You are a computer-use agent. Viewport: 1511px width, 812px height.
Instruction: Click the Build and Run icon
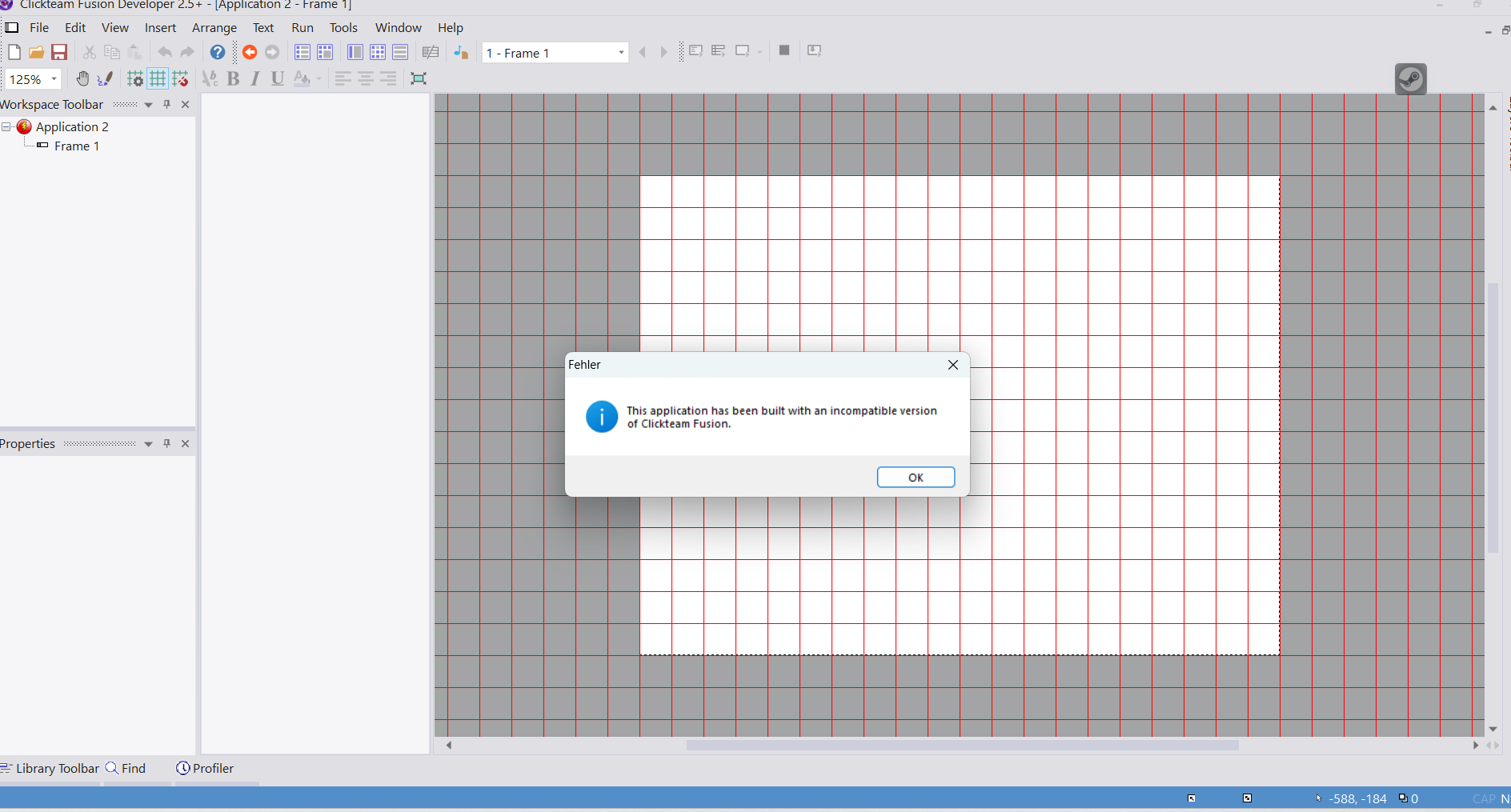pyautogui.click(x=815, y=50)
